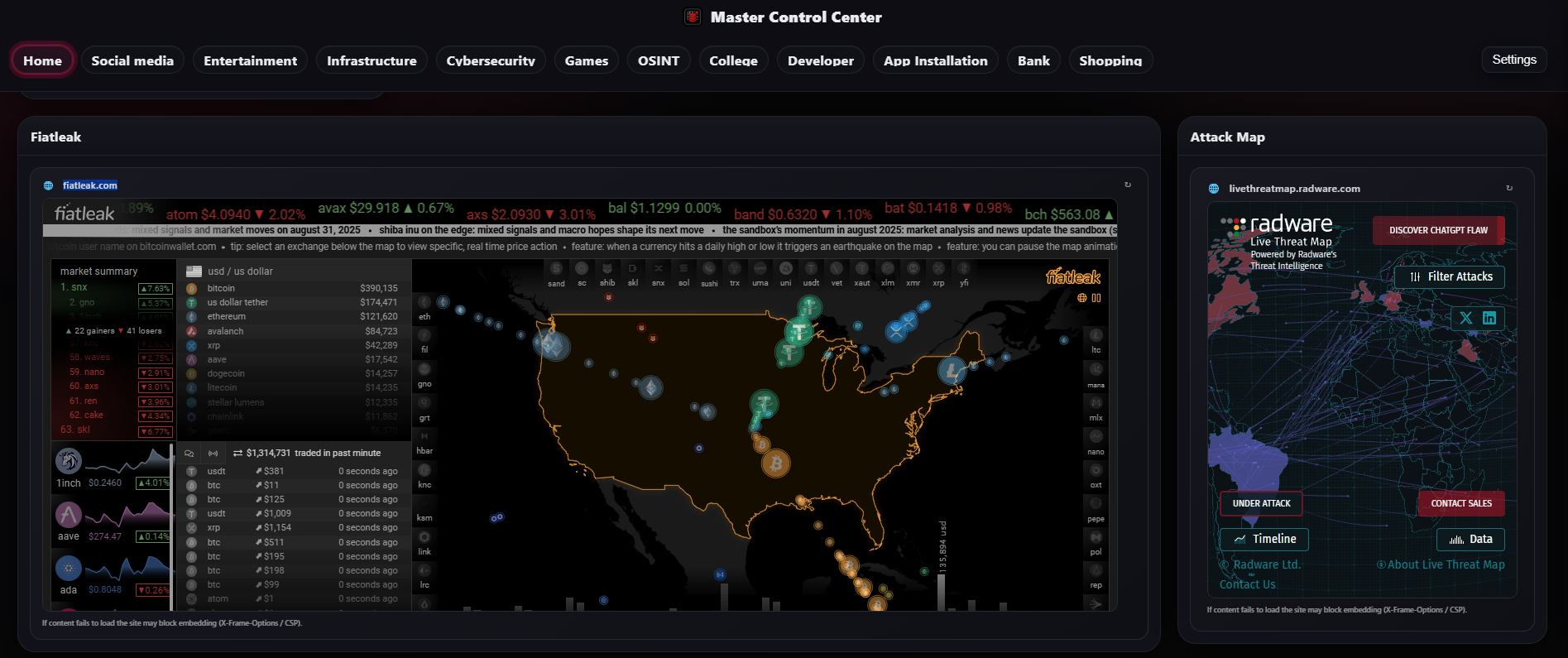This screenshot has width=1568, height=658.
Task: Switch to the App Installation tab
Action: click(935, 60)
